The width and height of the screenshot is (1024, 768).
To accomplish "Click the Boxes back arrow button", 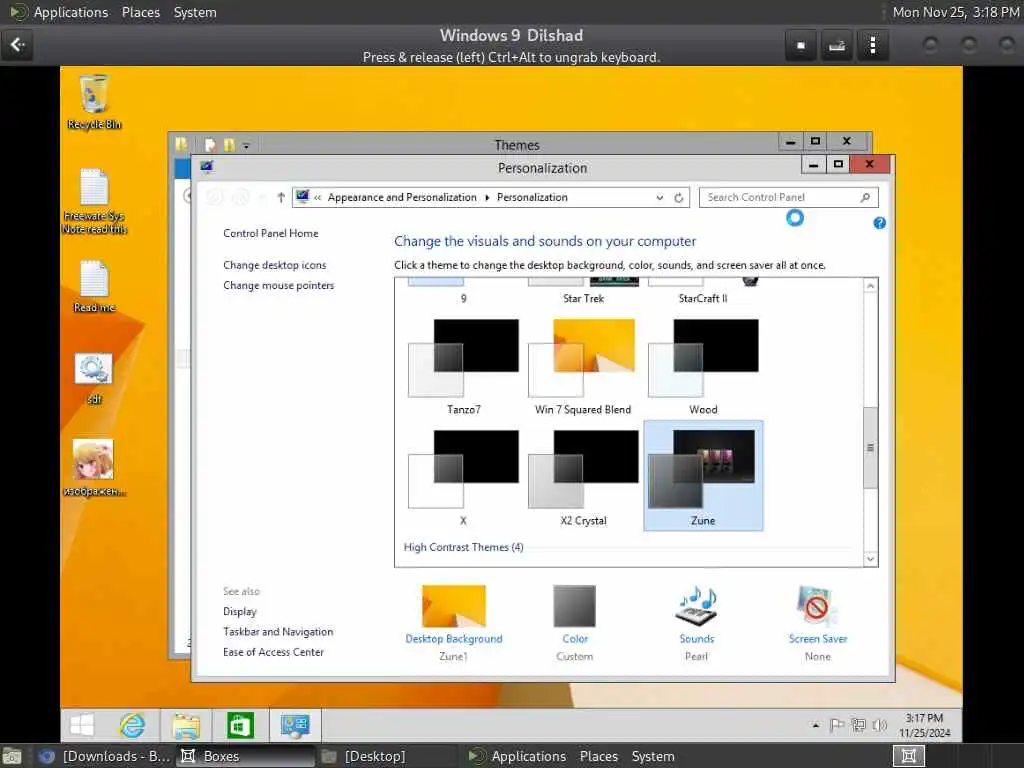I will click(x=18, y=45).
